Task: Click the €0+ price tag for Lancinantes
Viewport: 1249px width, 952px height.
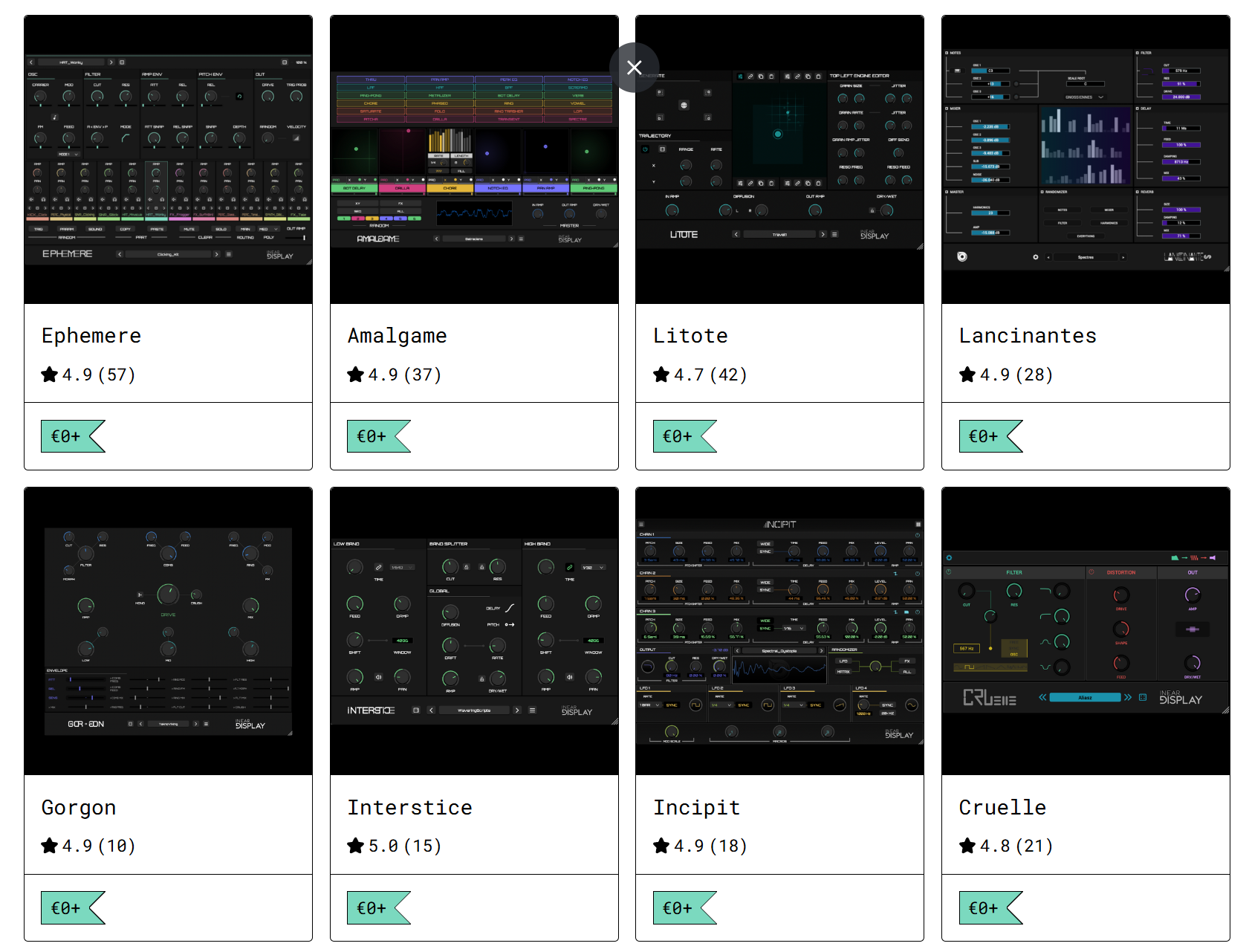Action: [990, 436]
